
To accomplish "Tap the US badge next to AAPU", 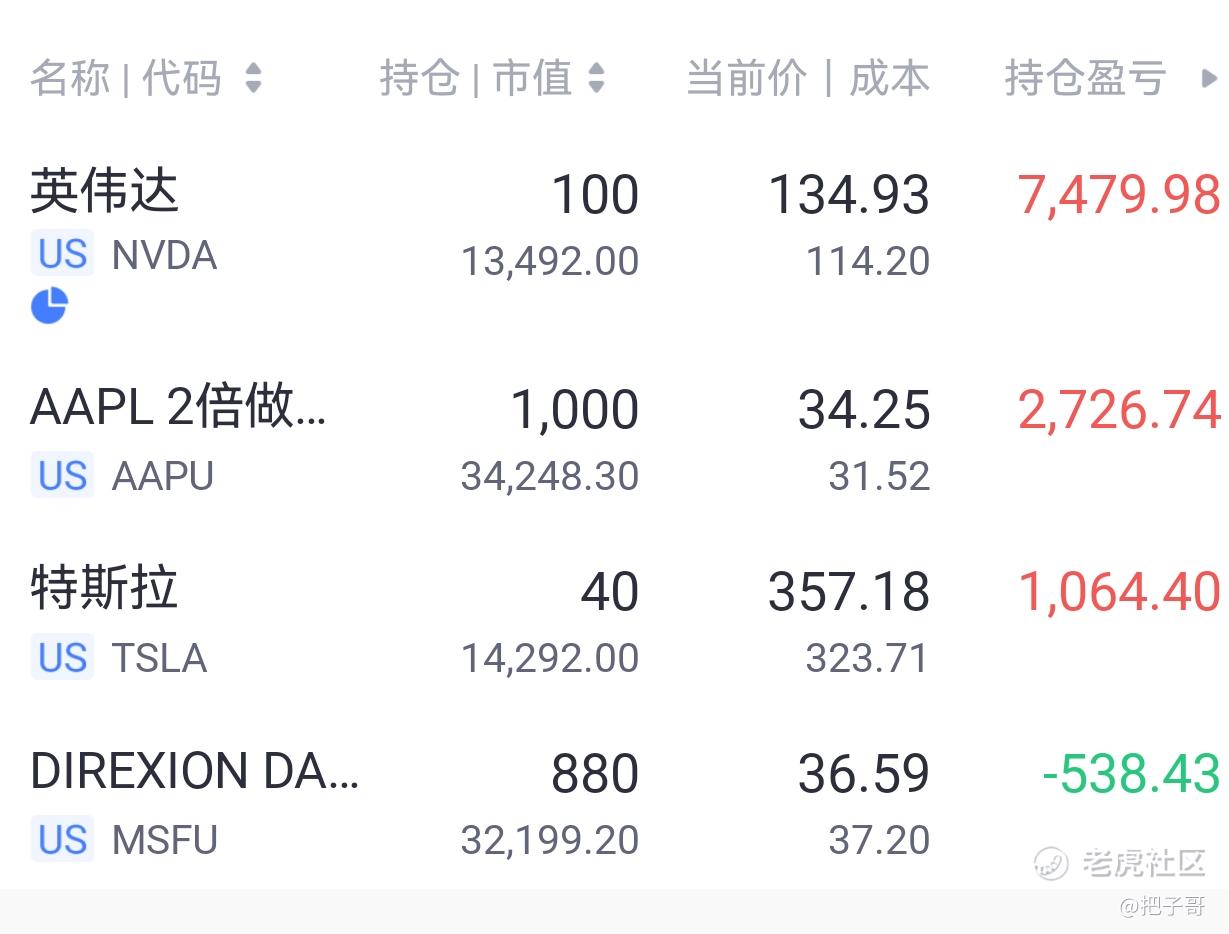I will [x=62, y=475].
